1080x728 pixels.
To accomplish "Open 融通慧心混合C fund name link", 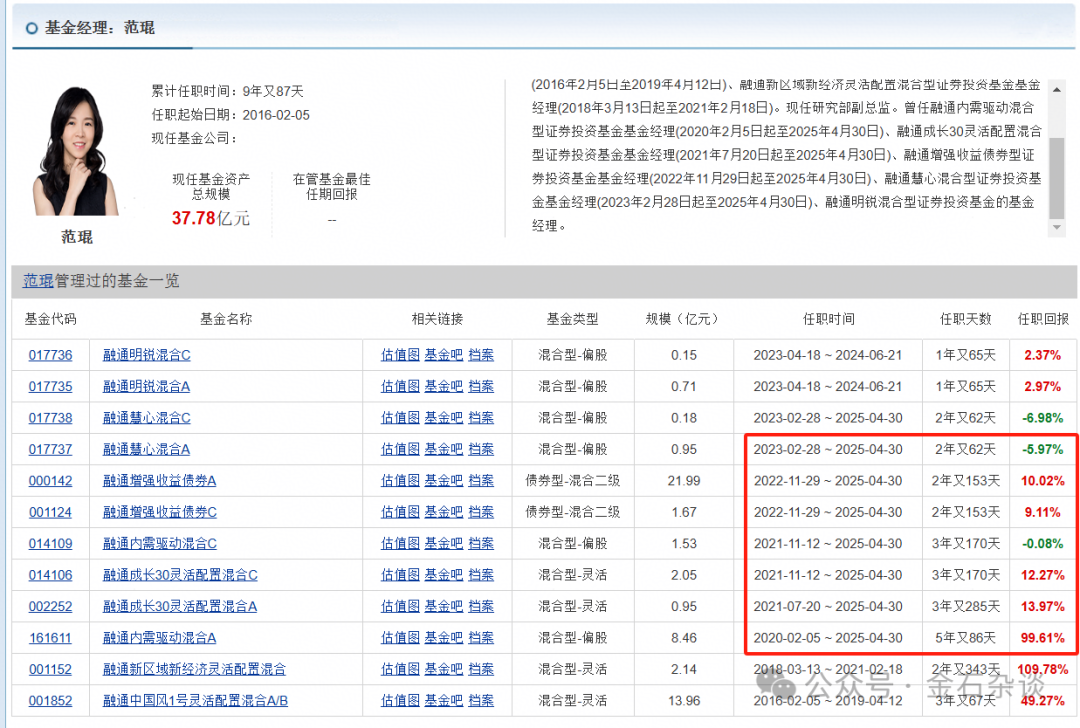I will tap(147, 418).
